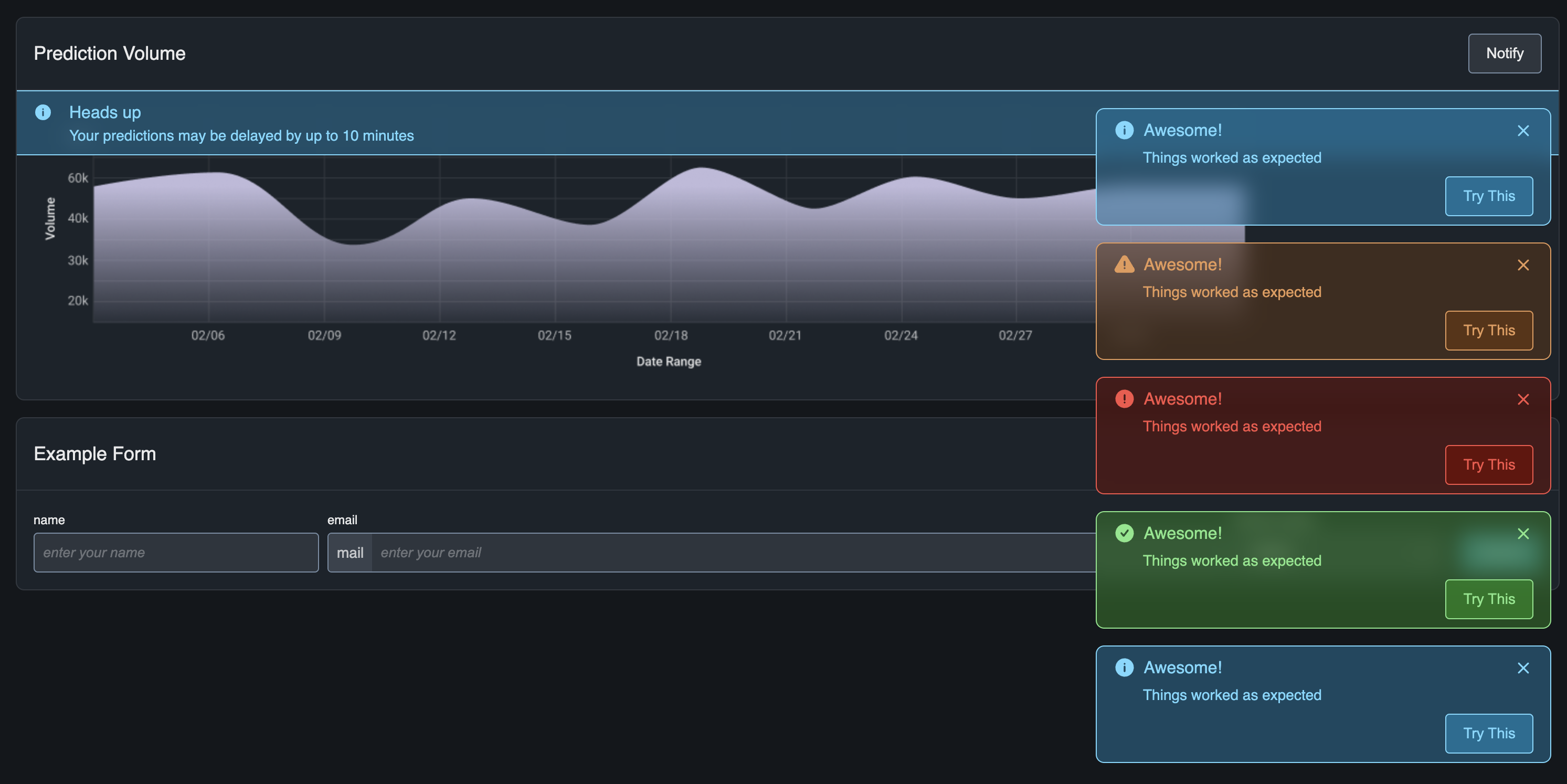Close the topmost blue info notification
Screen dimensions: 1567x784
tap(1522, 131)
